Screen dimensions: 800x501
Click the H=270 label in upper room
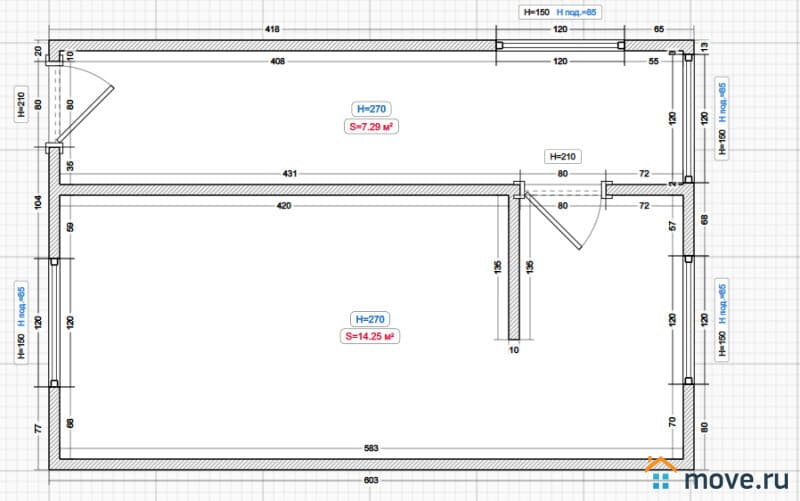click(x=371, y=109)
